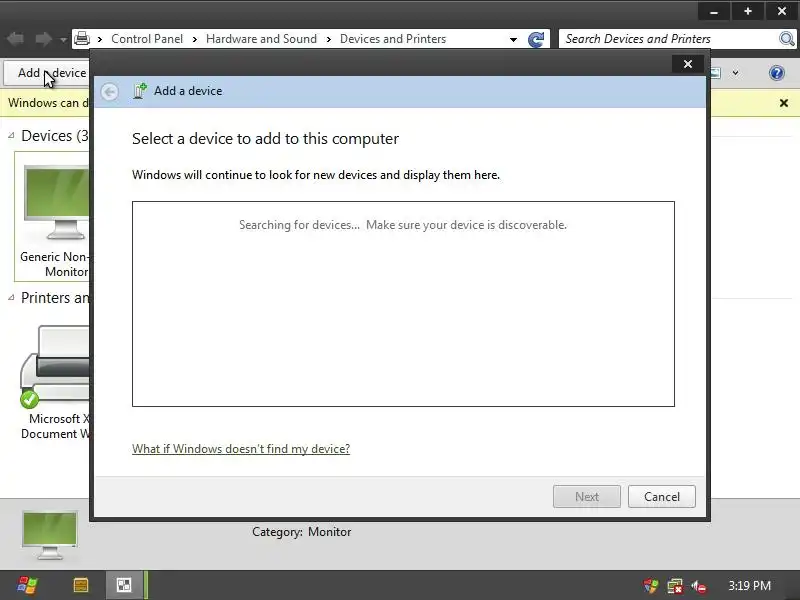Dismiss the yellow information bar

(x=784, y=103)
